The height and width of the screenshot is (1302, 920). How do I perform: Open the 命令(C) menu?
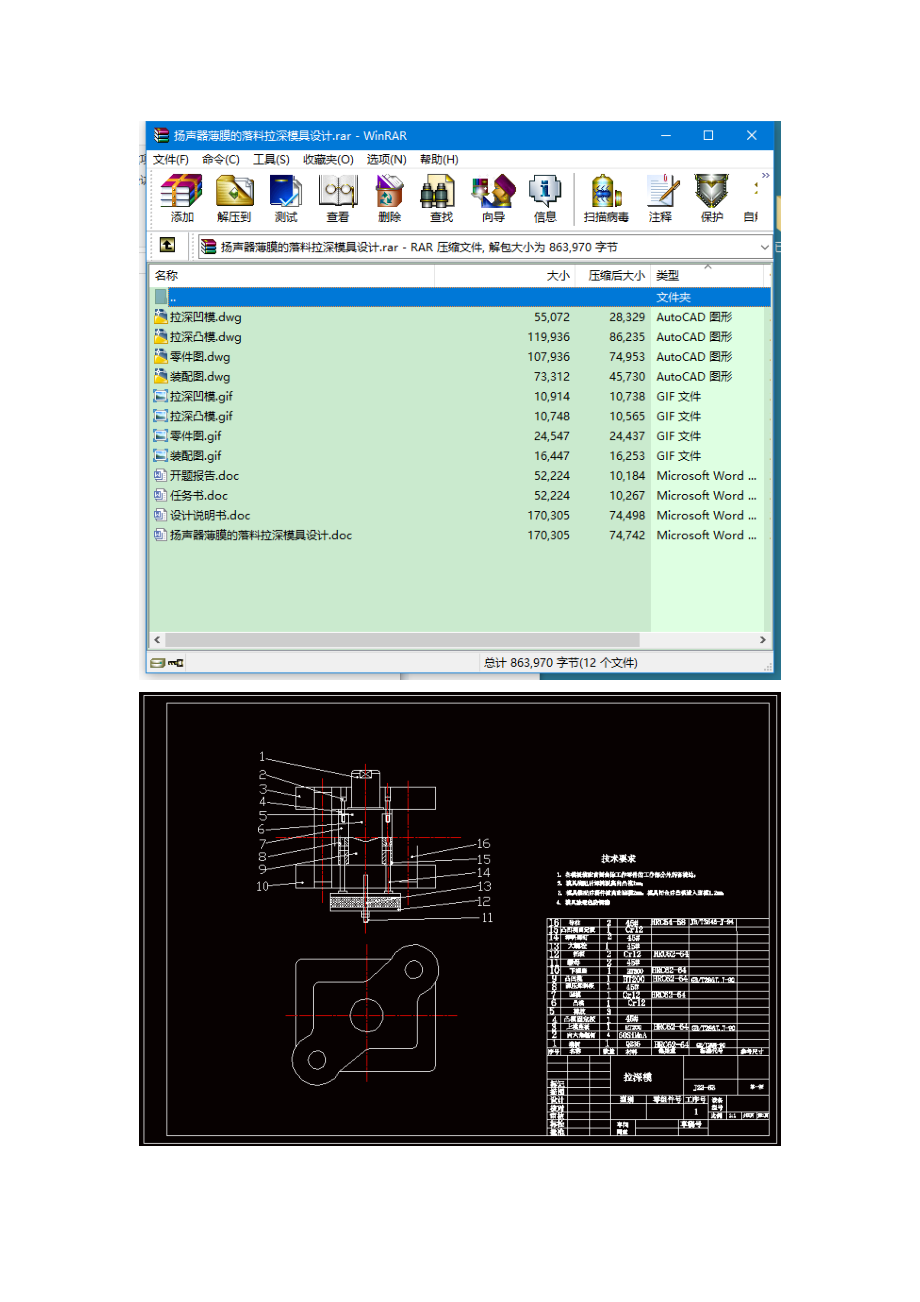tap(220, 159)
